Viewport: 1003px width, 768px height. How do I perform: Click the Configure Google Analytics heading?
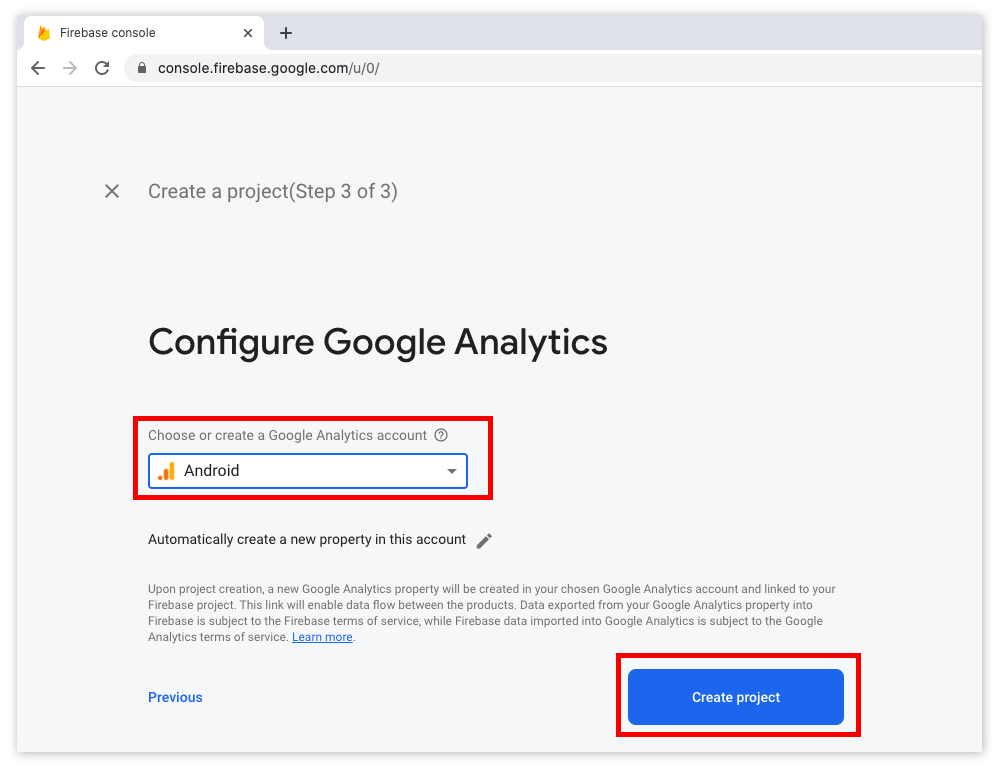(378, 342)
